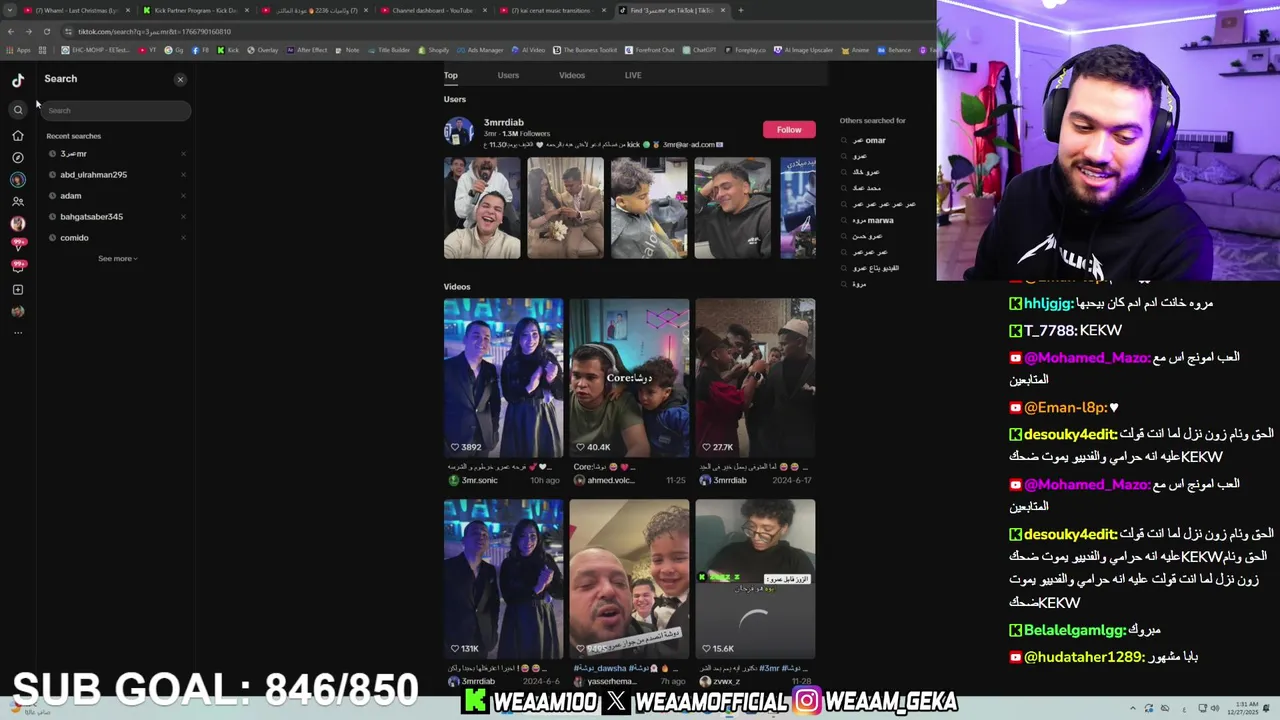This screenshot has height=720, width=1280.
Task: Open the Friends people icon in sidebar
Action: 18,201
